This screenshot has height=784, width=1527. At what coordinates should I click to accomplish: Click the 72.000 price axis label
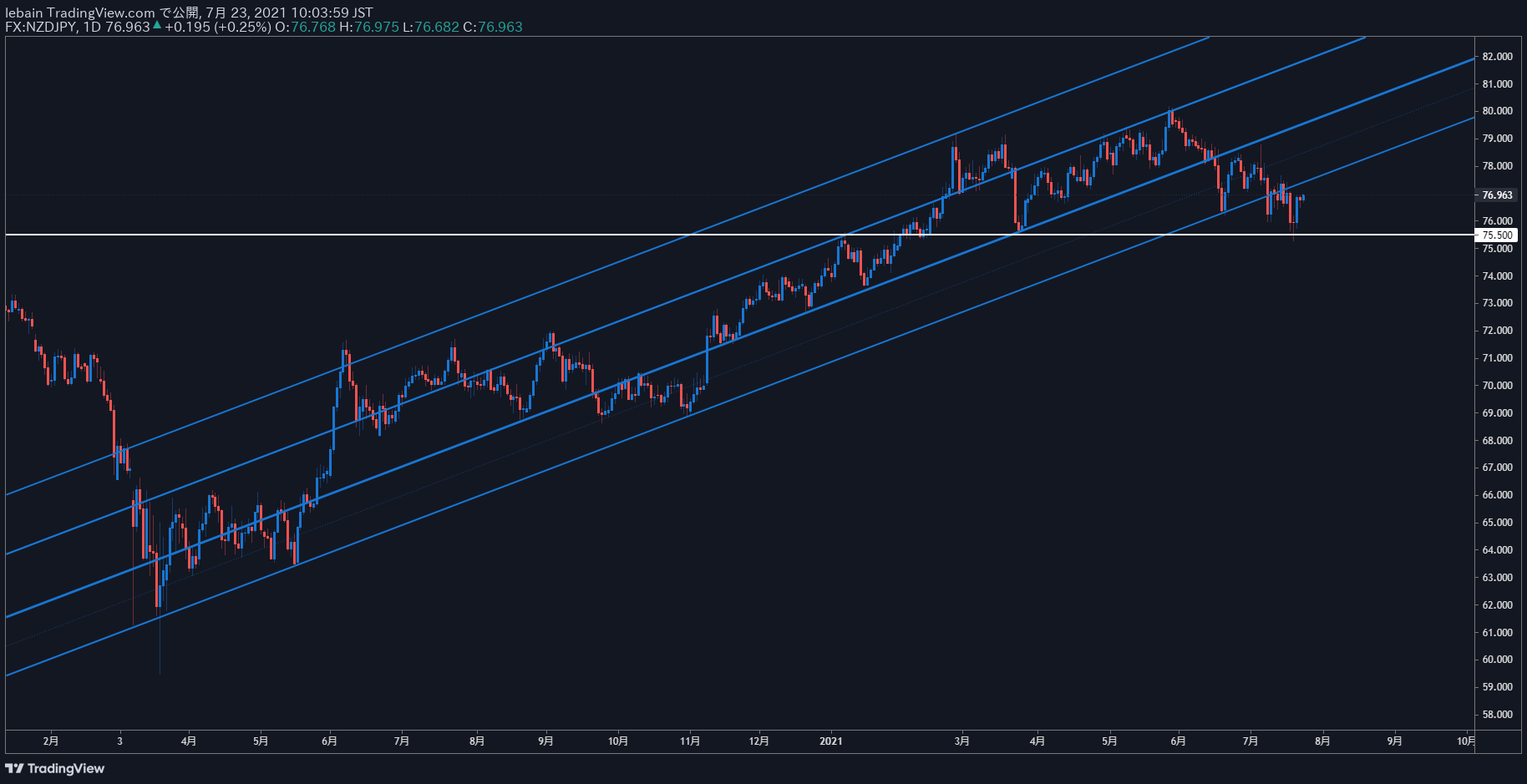tap(1497, 331)
